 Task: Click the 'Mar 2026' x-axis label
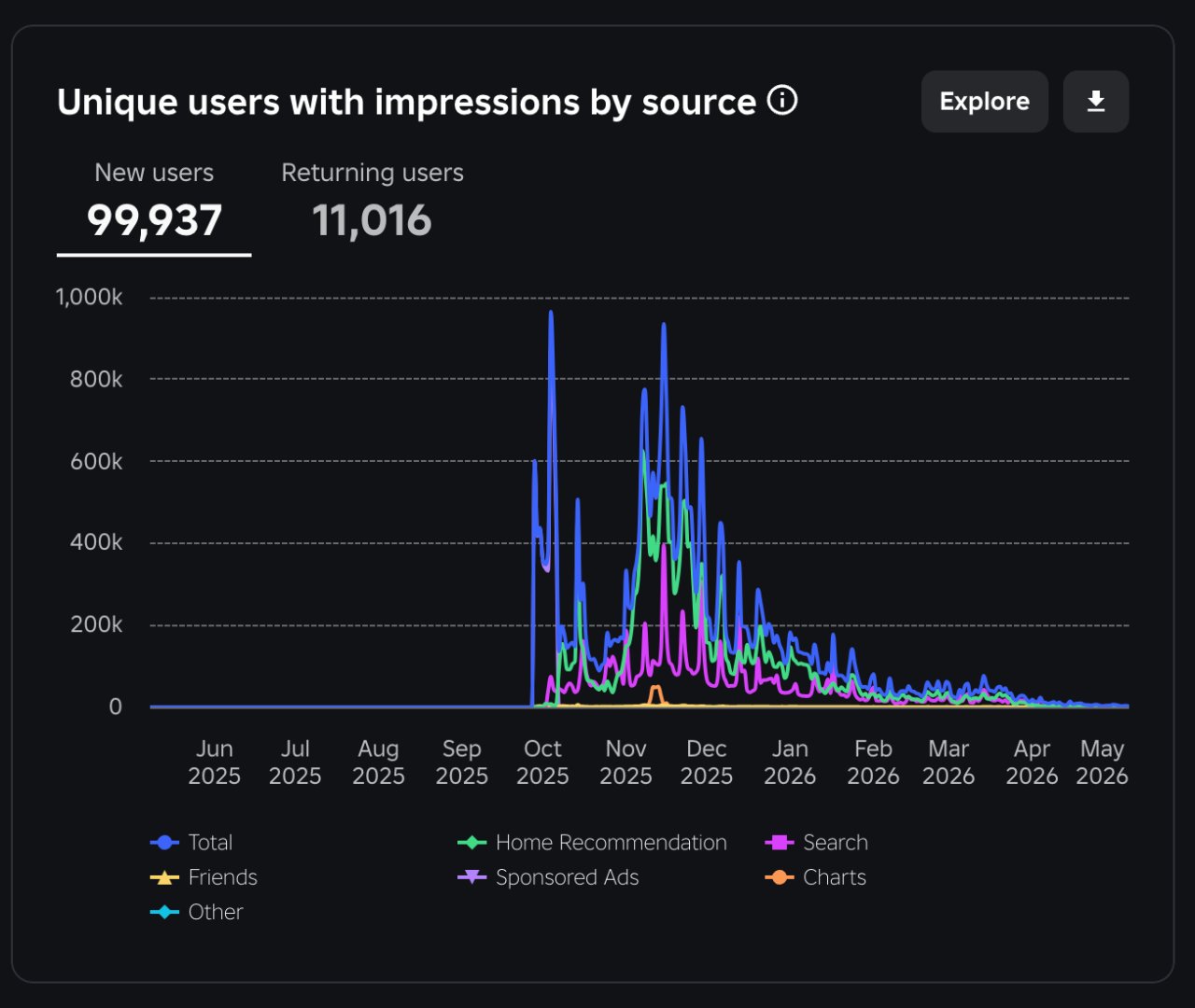(949, 763)
